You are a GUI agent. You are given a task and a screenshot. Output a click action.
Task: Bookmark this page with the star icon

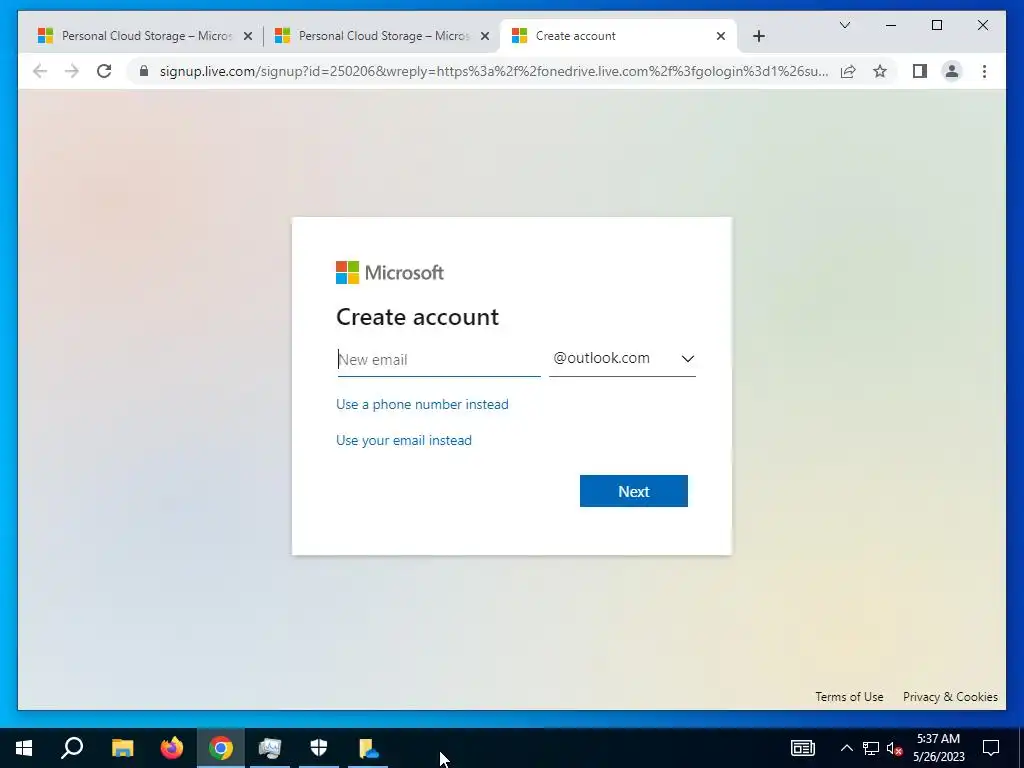coord(880,71)
